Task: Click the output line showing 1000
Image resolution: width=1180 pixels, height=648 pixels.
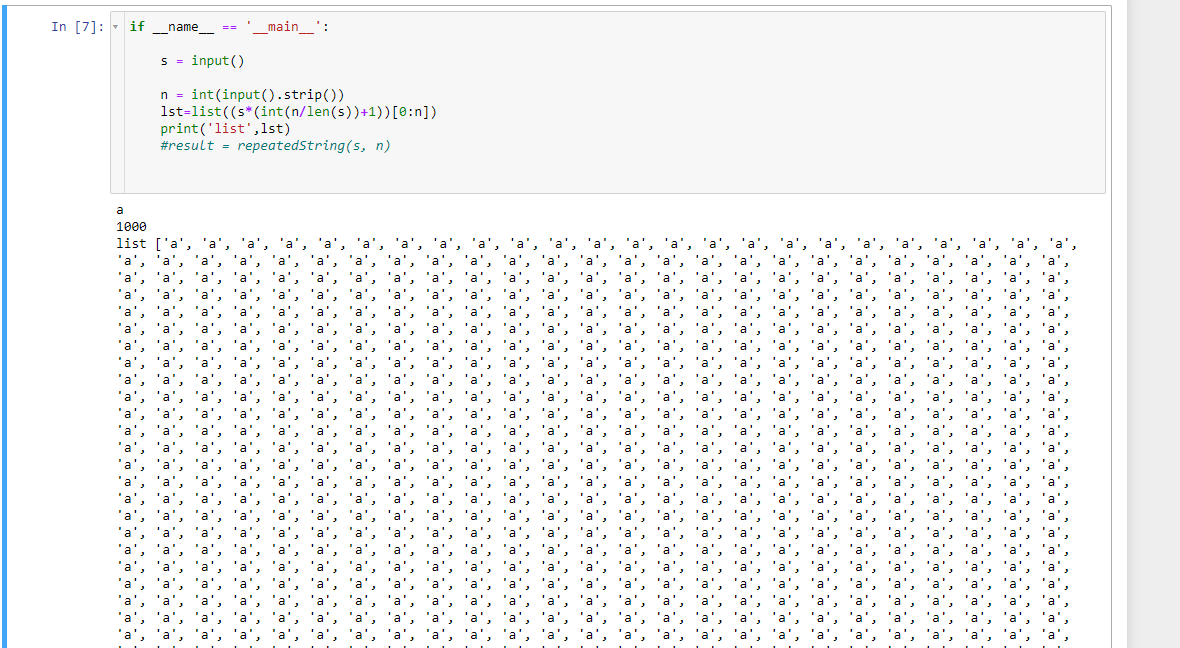Action: (x=132, y=227)
